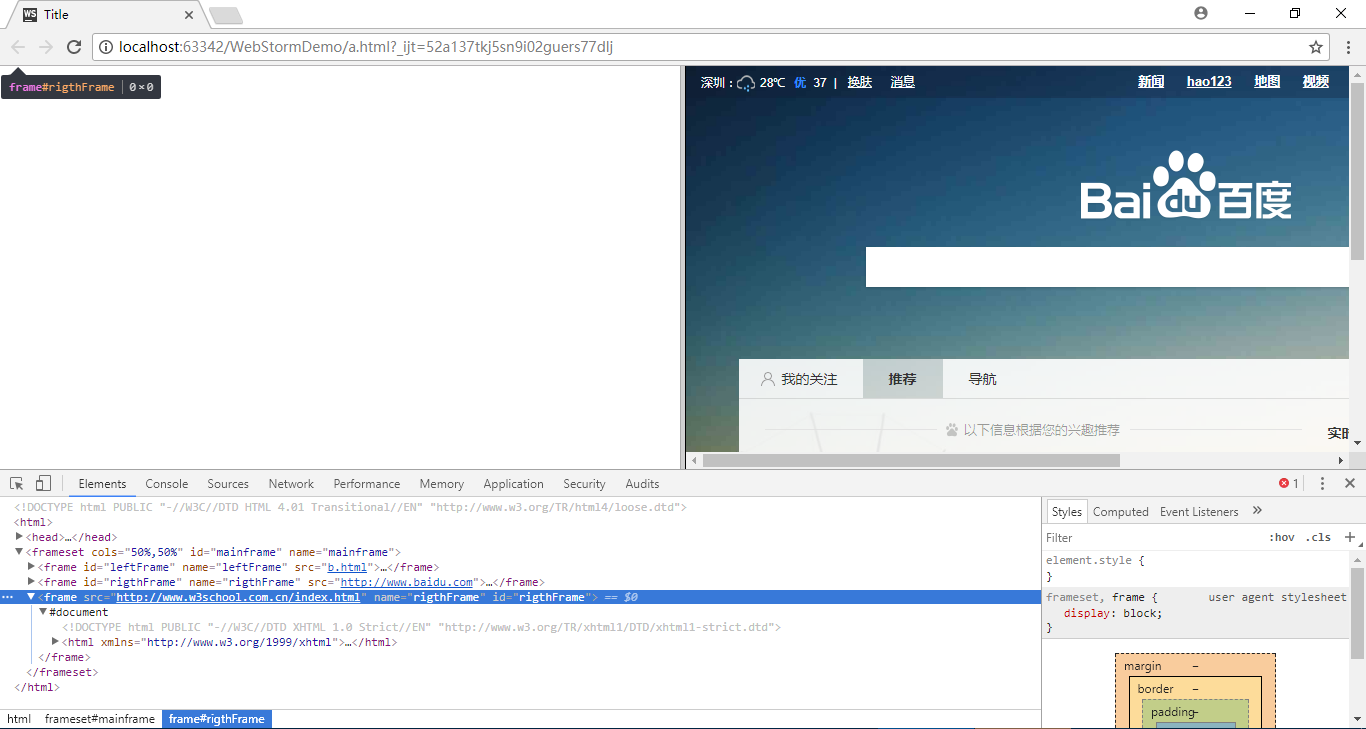Click the b.html src link

(x=347, y=567)
